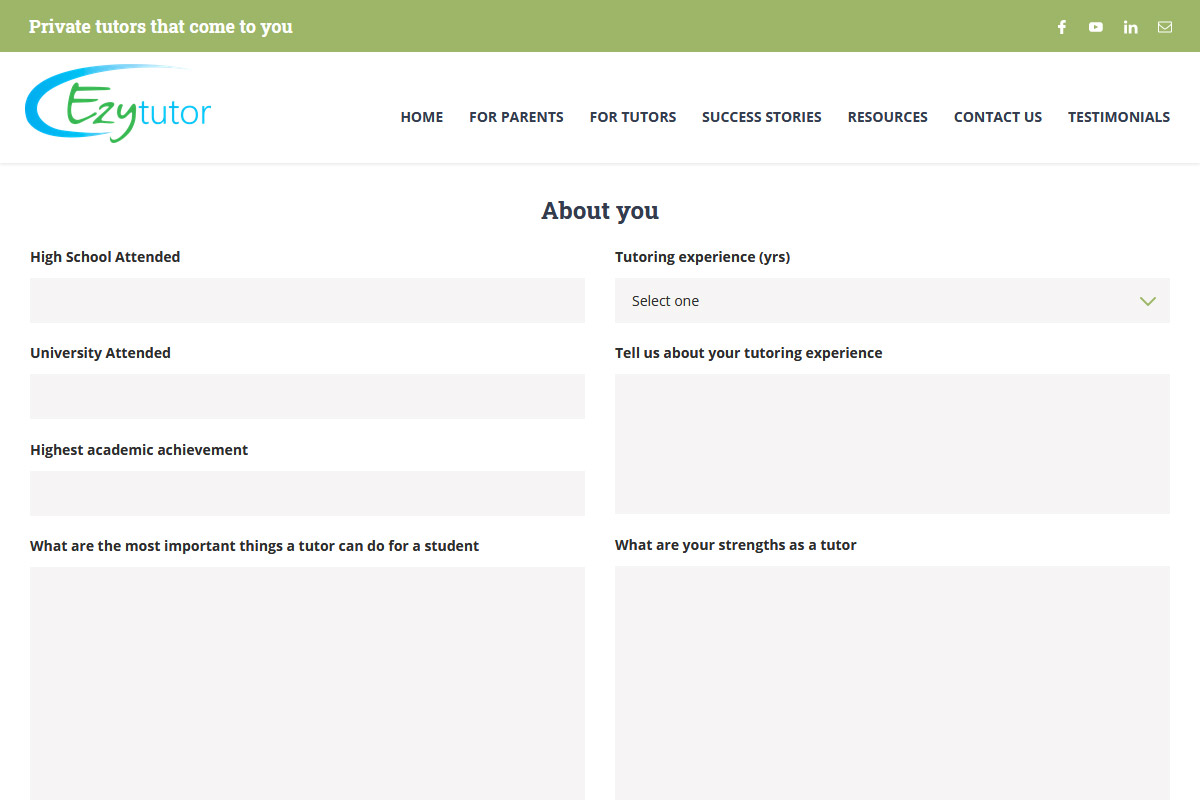Select the Highest academic achievement field

[307, 494]
